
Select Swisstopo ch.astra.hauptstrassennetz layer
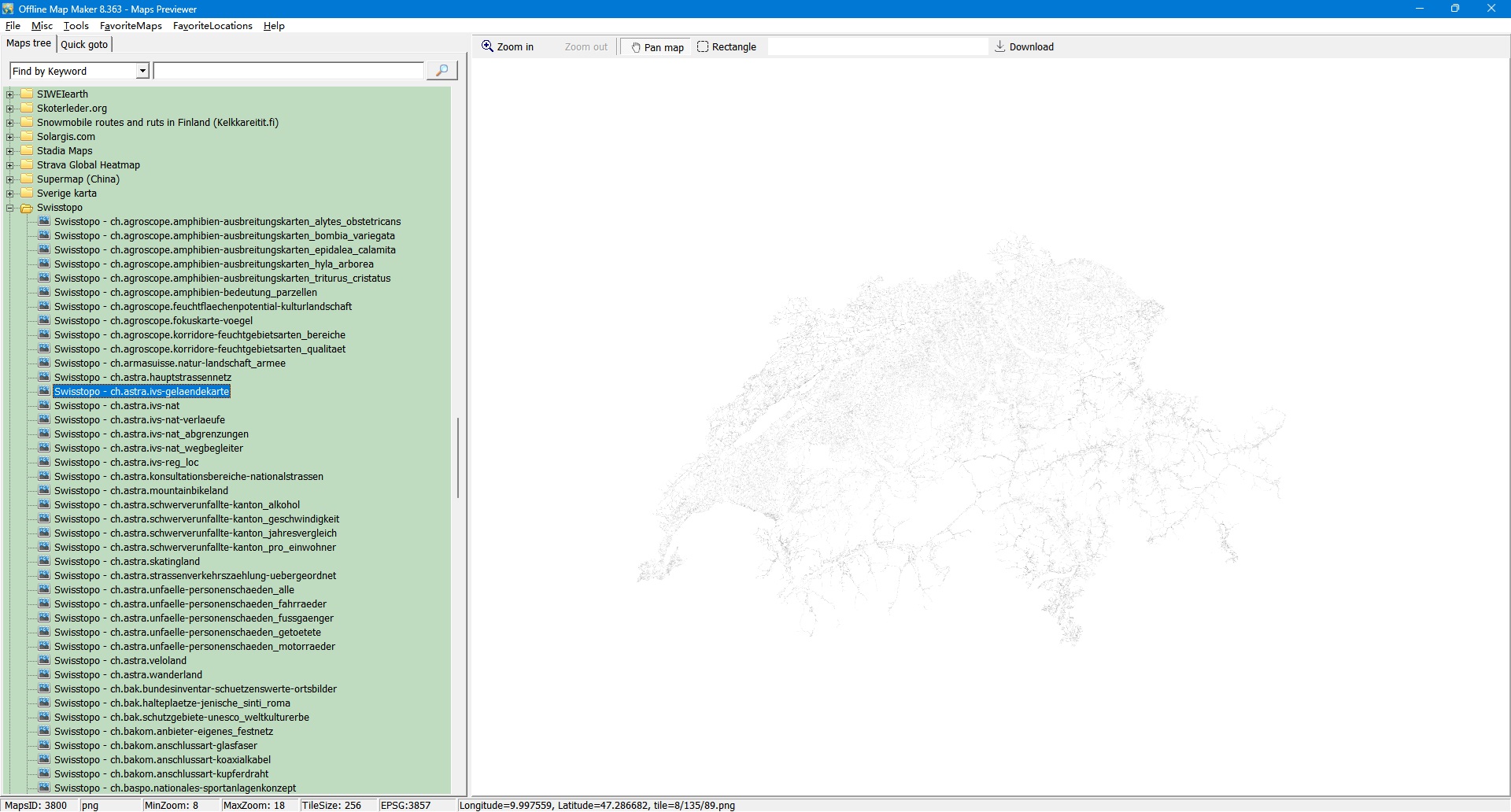[142, 378]
